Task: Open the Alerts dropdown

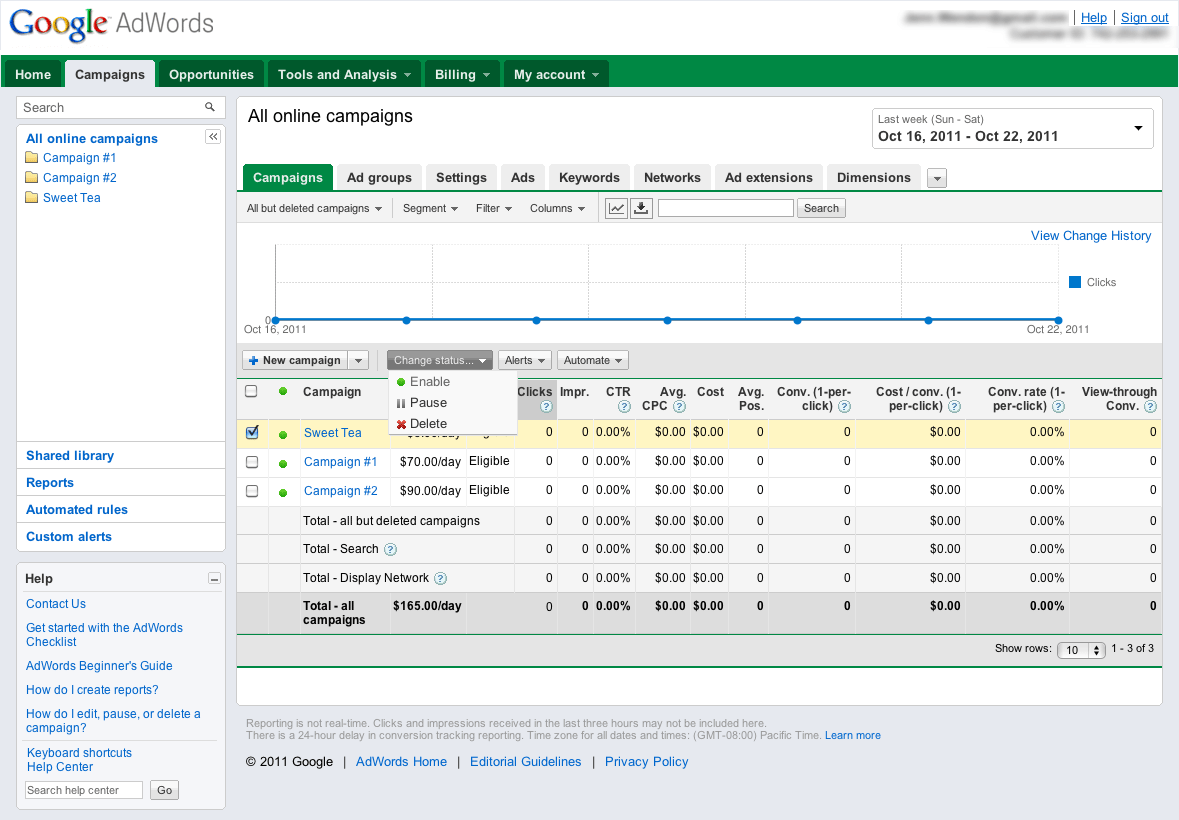Action: click(x=525, y=361)
